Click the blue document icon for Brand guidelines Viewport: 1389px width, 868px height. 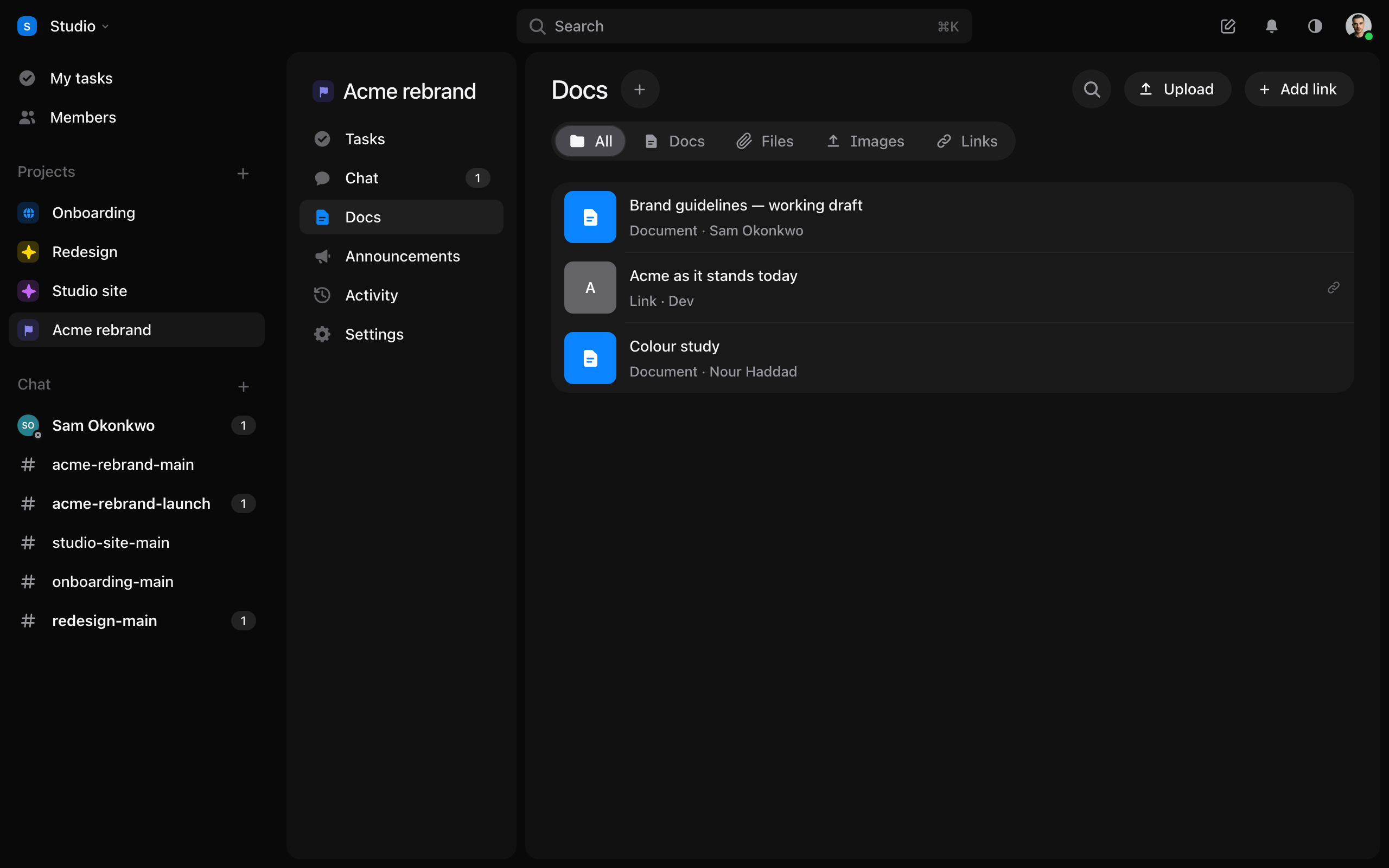pyautogui.click(x=590, y=217)
